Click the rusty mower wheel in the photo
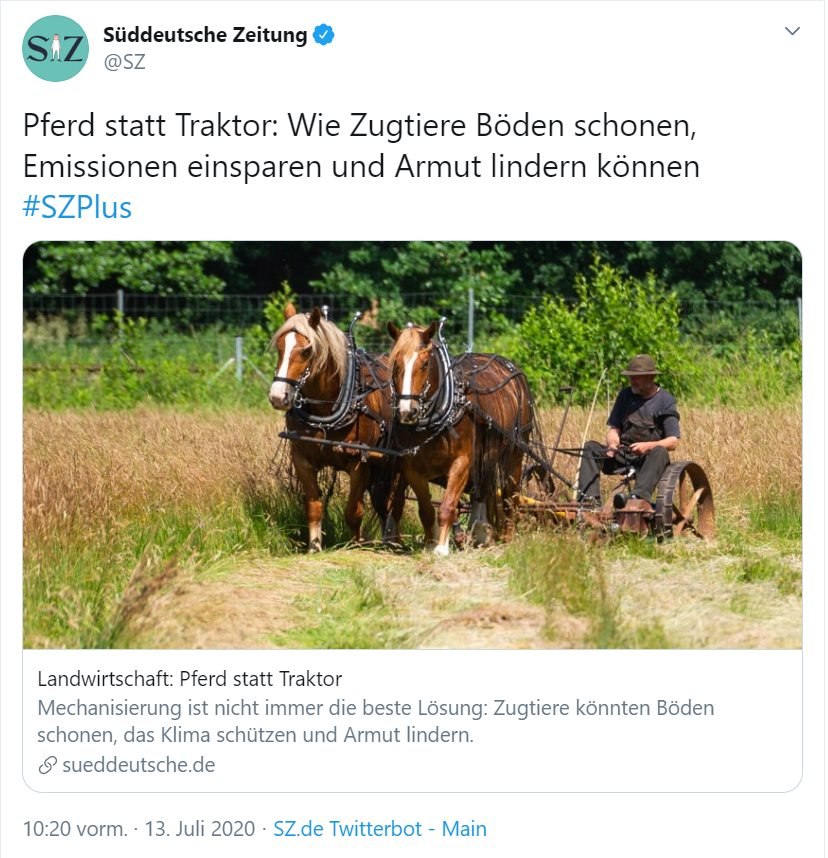This screenshot has height=858, width=828. coord(684,501)
